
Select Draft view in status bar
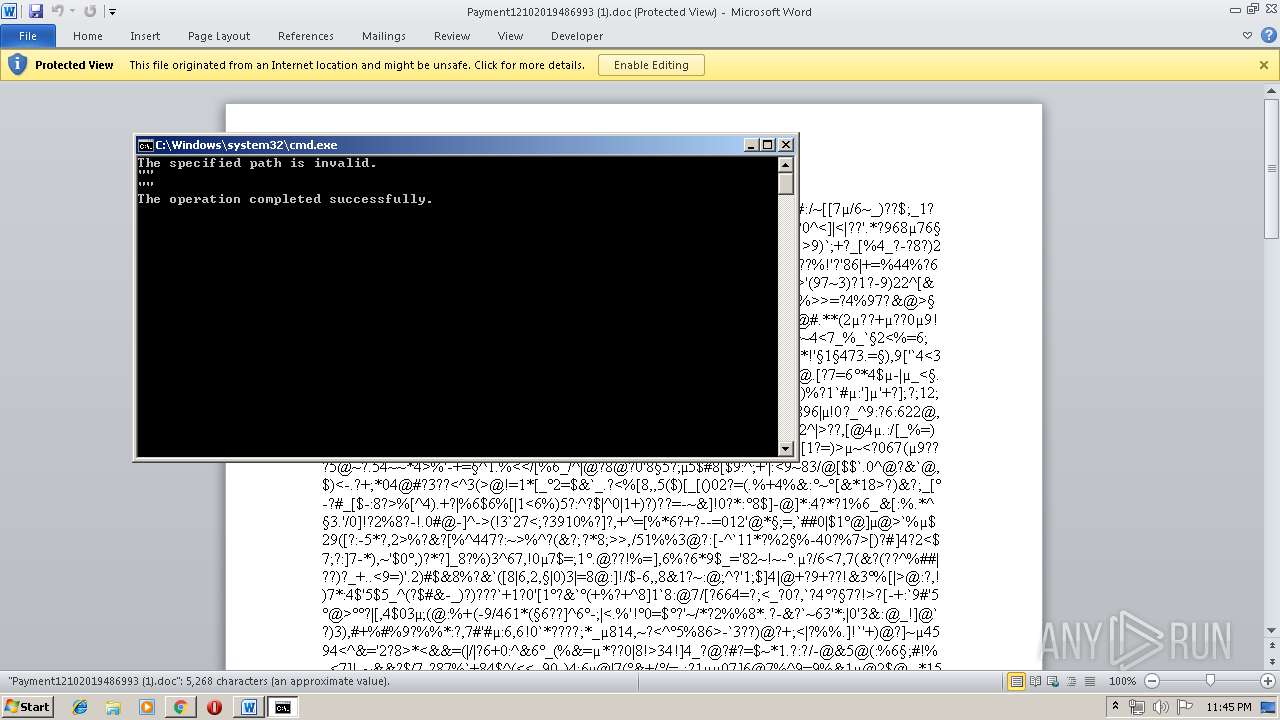point(1091,681)
